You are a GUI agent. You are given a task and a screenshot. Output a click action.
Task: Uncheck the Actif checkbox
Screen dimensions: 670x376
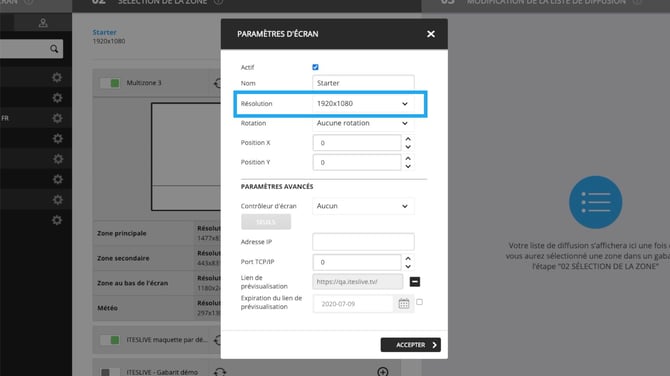tap(315, 67)
